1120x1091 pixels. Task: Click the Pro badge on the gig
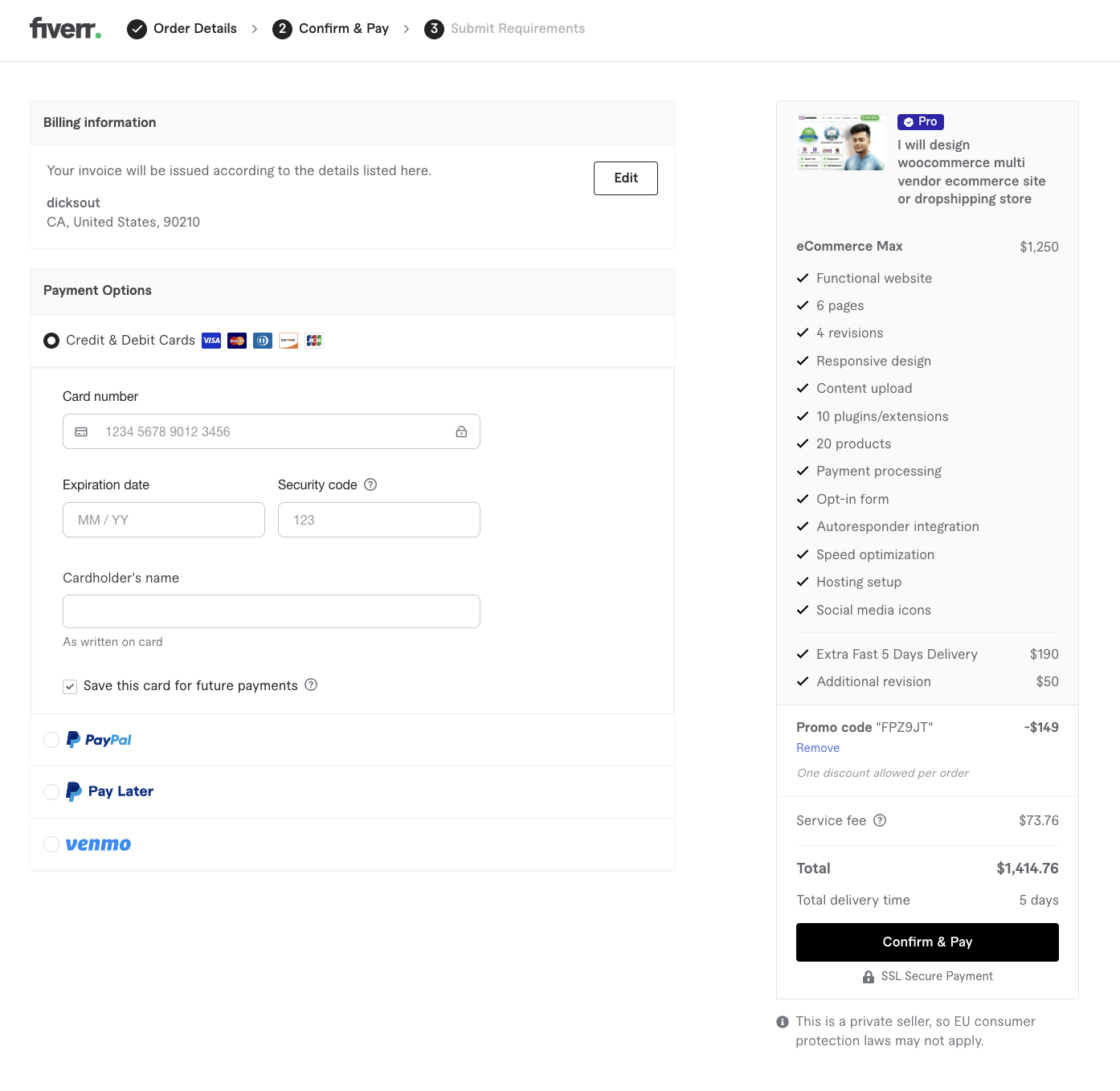[x=920, y=122]
